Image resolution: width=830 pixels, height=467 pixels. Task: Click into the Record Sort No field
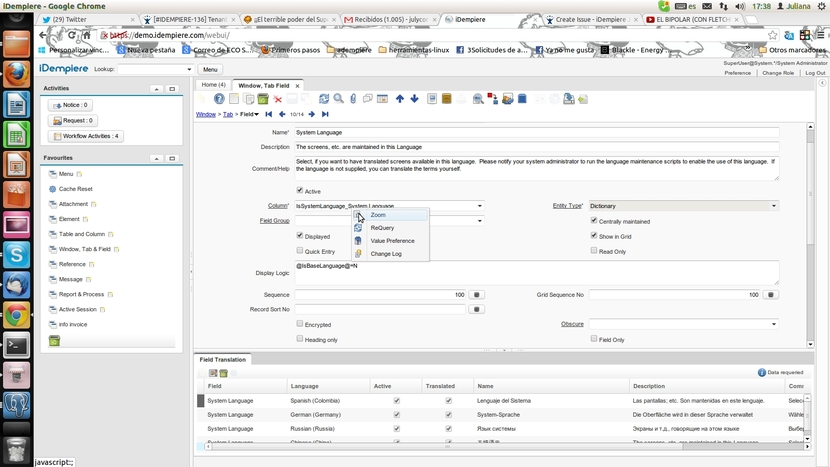(x=380, y=310)
